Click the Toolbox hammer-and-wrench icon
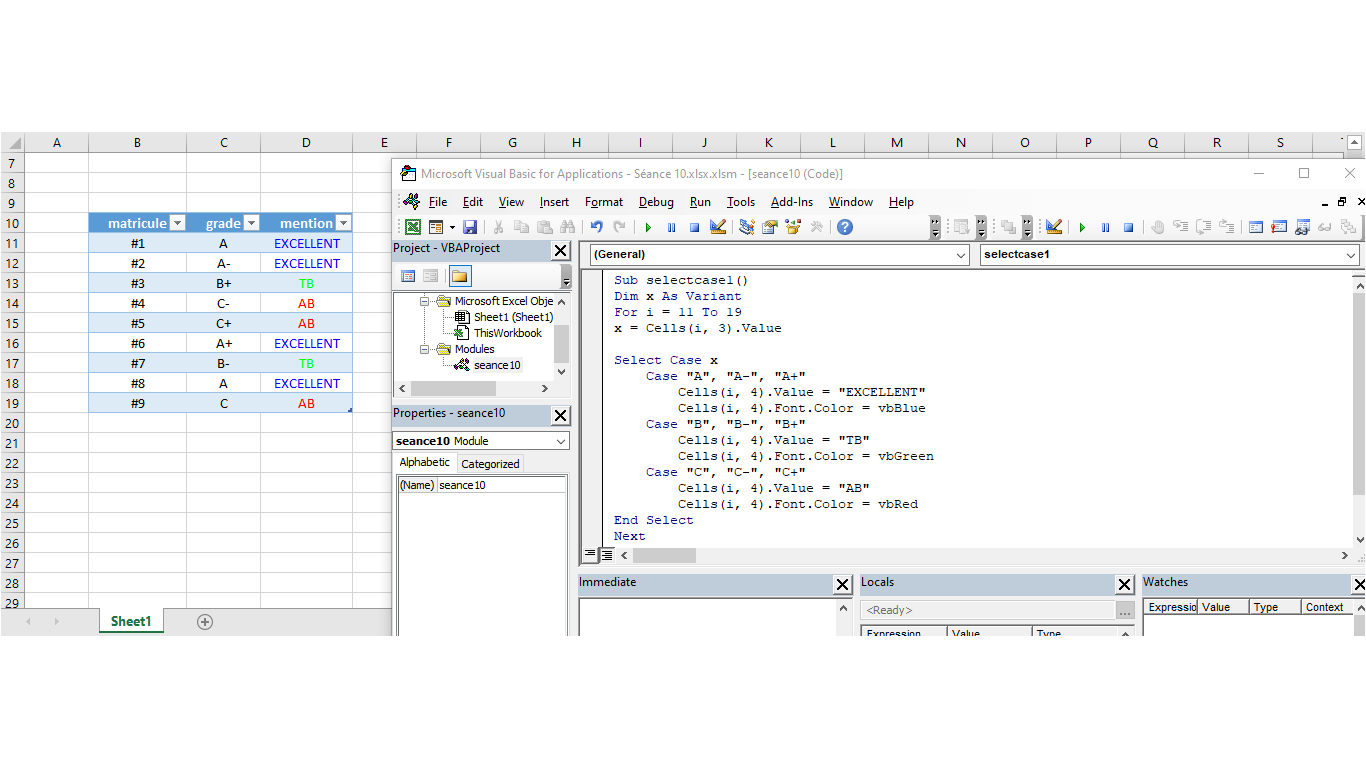1366x768 pixels. 817,227
